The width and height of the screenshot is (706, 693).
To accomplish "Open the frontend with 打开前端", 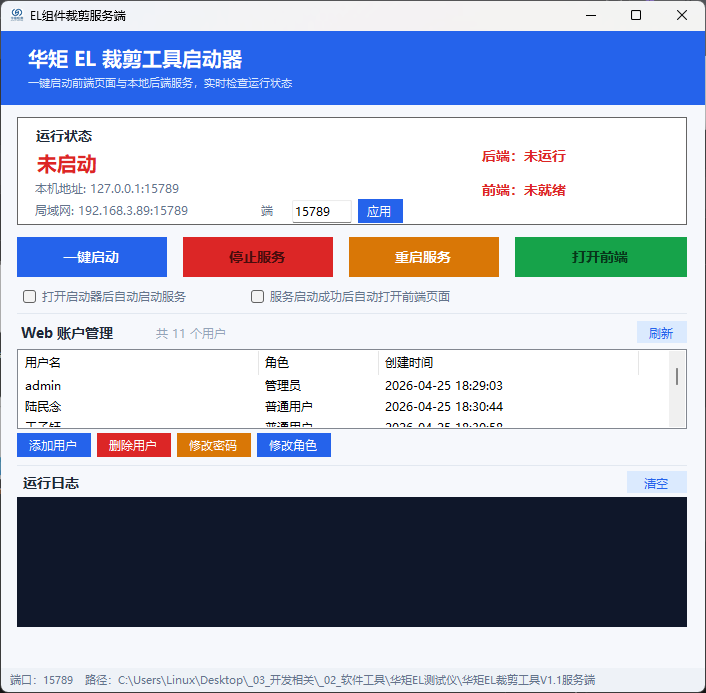I will tap(601, 257).
